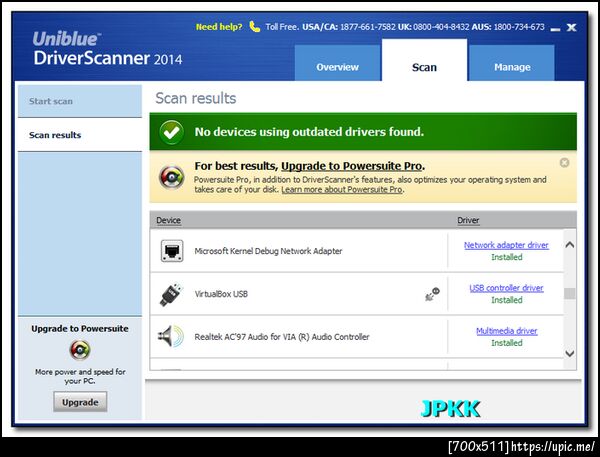Click the USB plug status icon in VirtualBox row
Viewport: 600px width, 457px height.
(x=432, y=294)
